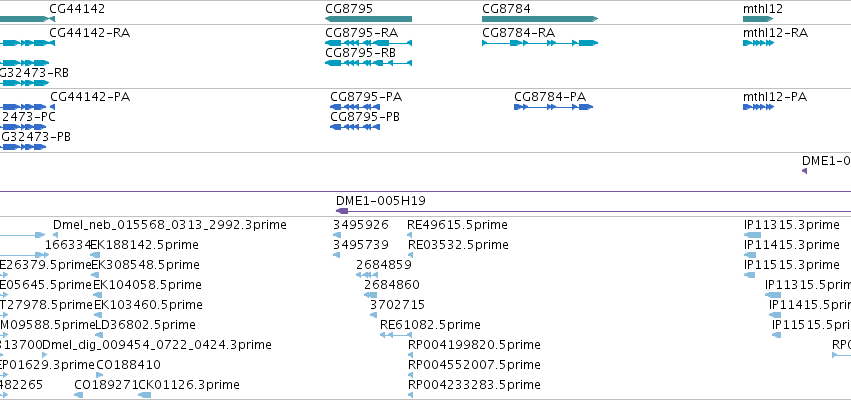This screenshot has height=400, width=851.
Task: Select the 3495926 EST arrow
Action: pos(337,235)
